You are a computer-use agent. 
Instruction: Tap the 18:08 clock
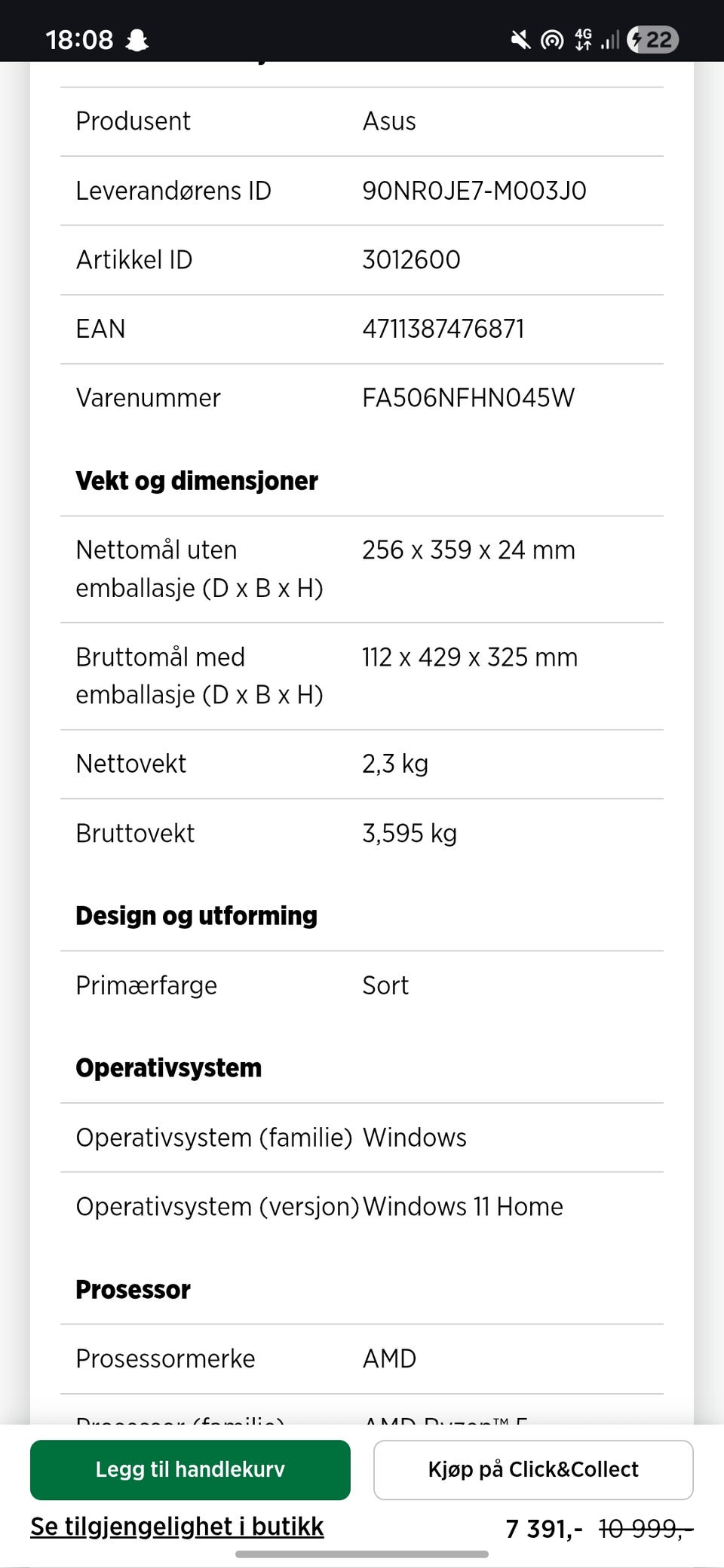pos(79,39)
